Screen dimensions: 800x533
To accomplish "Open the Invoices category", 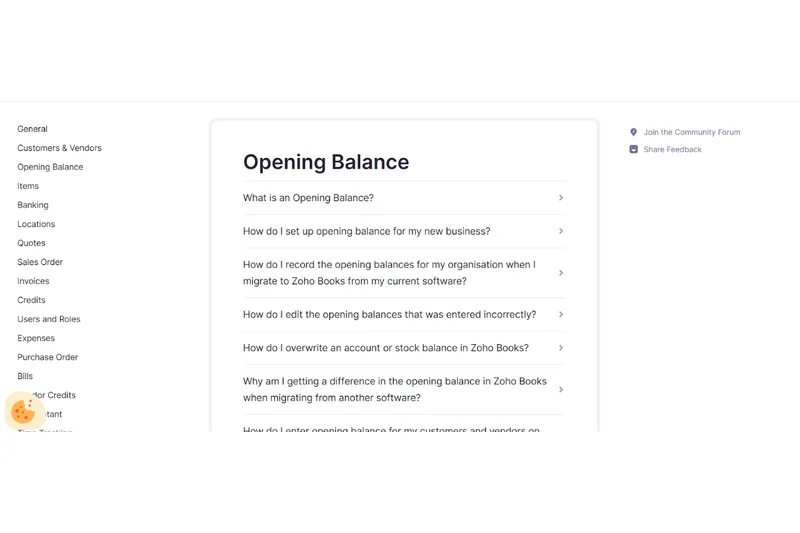I will point(33,281).
